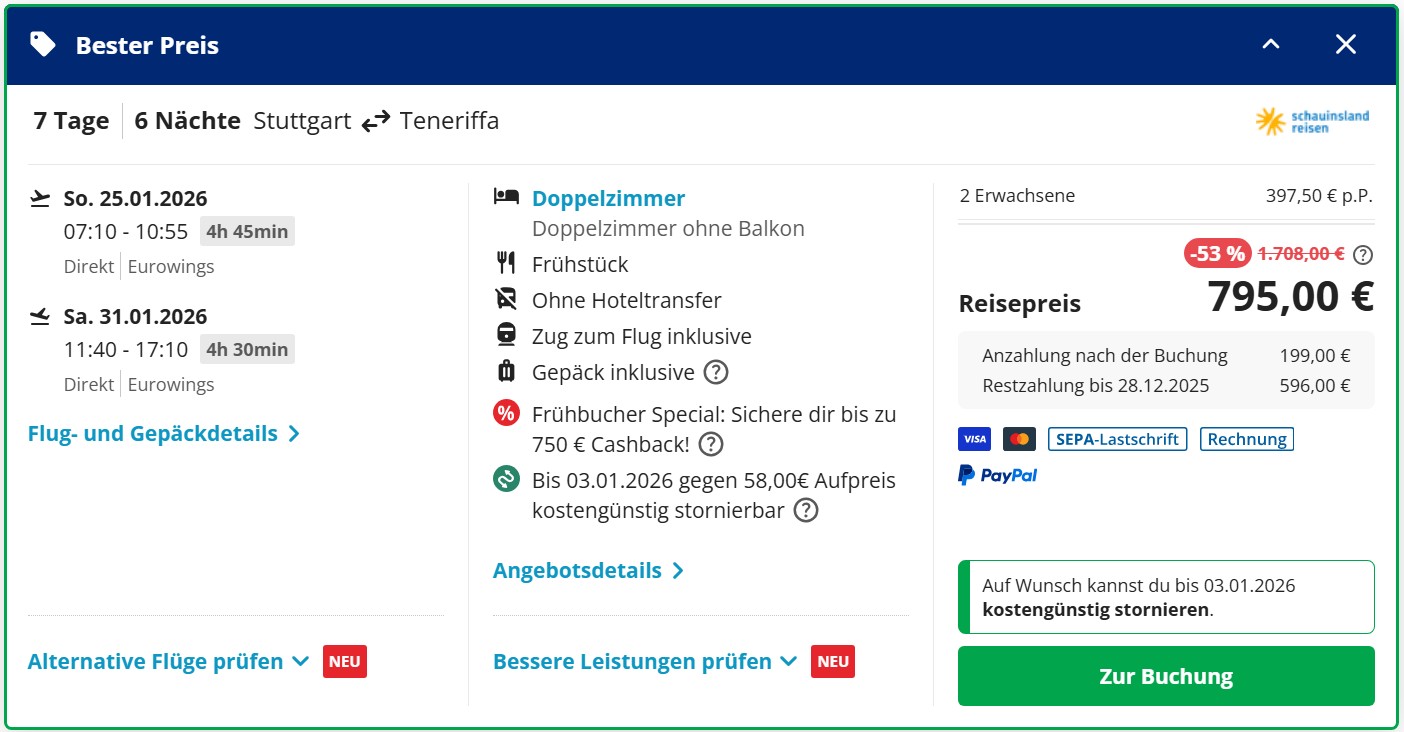
Task: Click the -53 % discount badge
Action: coord(1216,254)
